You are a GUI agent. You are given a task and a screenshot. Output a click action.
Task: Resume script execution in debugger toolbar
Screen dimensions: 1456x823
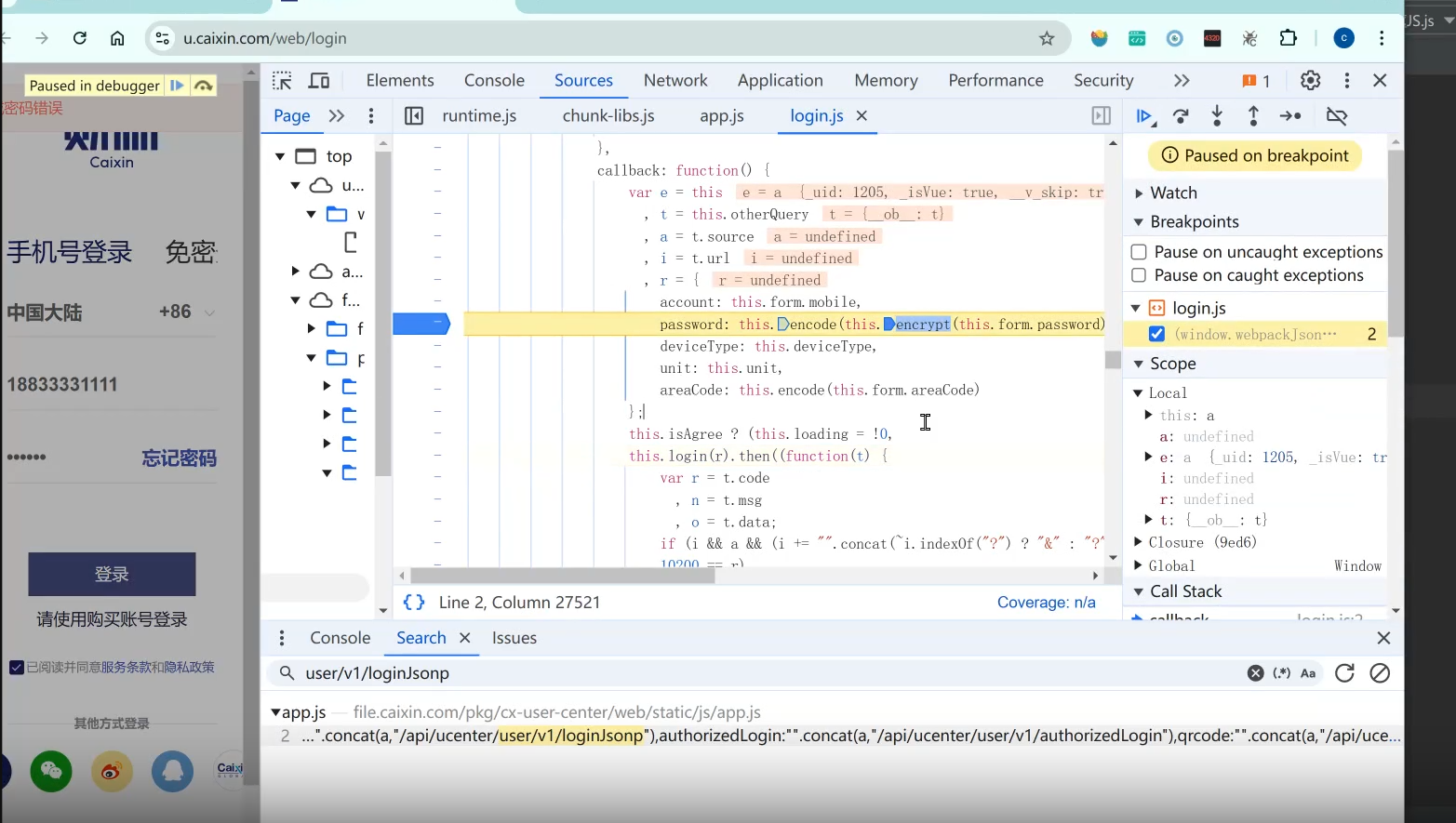(x=1145, y=116)
